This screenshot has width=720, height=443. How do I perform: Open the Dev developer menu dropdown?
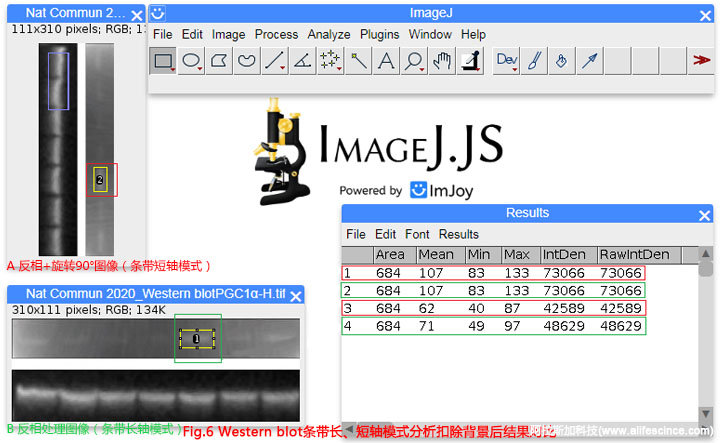(x=507, y=61)
